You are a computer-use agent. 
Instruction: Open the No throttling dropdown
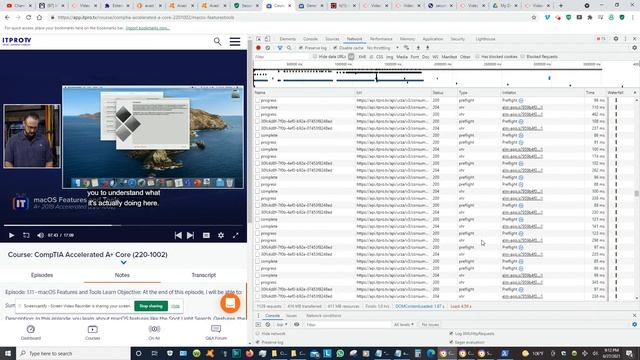pos(382,48)
